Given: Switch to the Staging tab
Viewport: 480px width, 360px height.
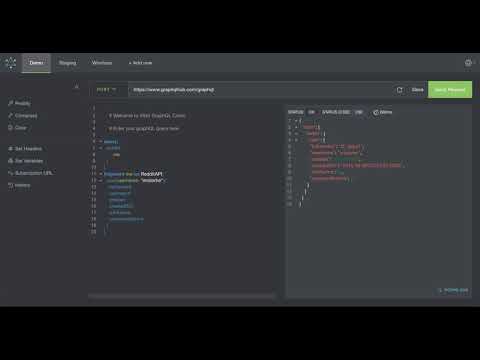Looking at the screenshot, I should point(67,63).
